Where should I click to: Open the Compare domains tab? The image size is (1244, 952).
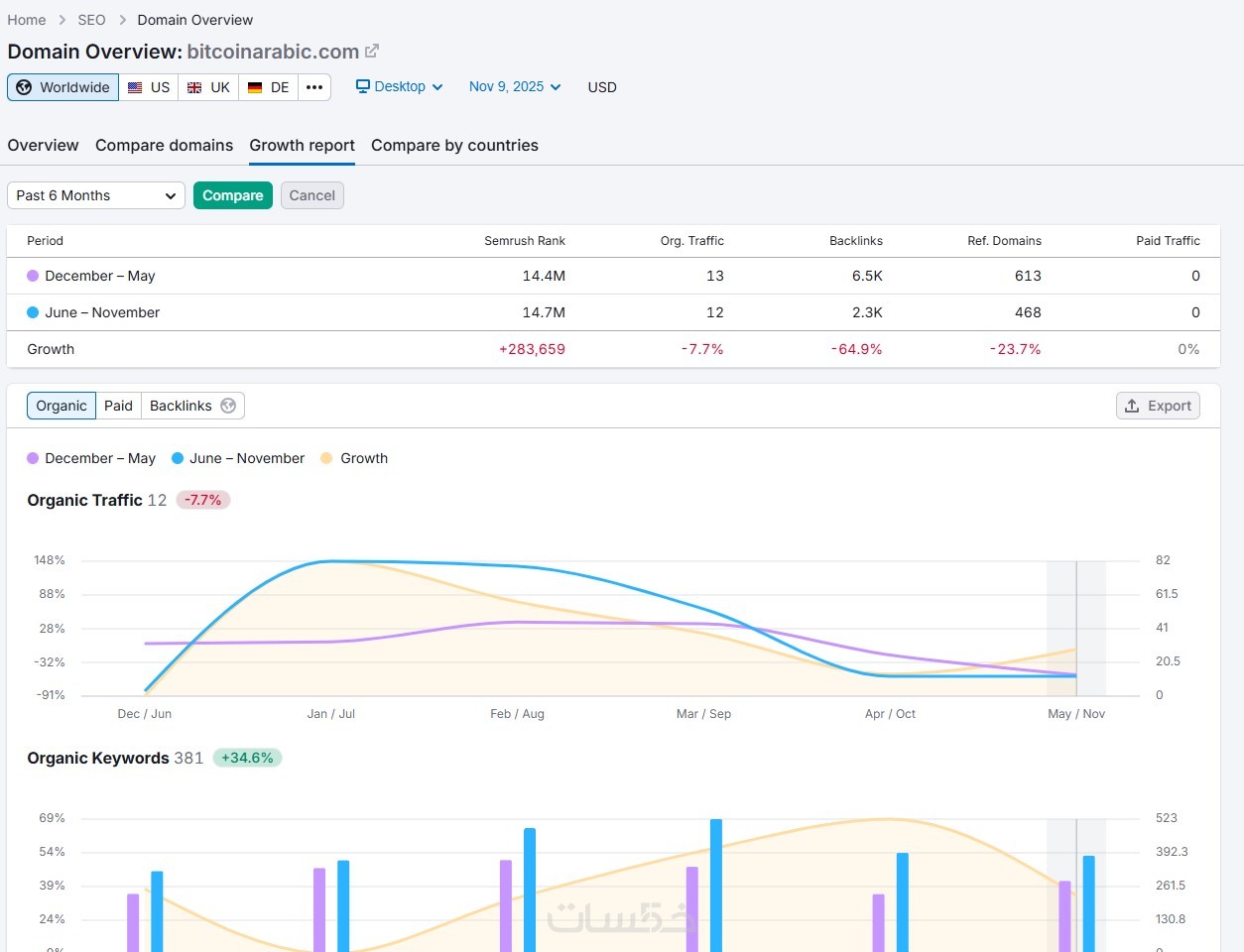(164, 145)
